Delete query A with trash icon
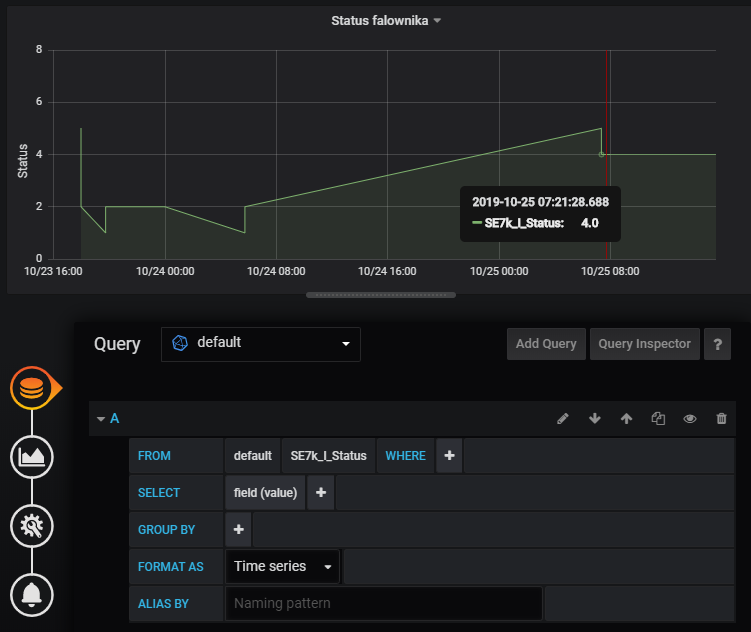The height and width of the screenshot is (632, 751). tap(721, 419)
